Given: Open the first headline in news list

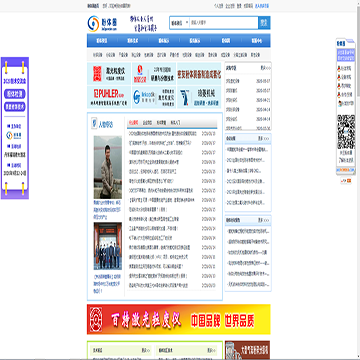Looking at the screenshot, I should pyautogui.click(x=163, y=133).
